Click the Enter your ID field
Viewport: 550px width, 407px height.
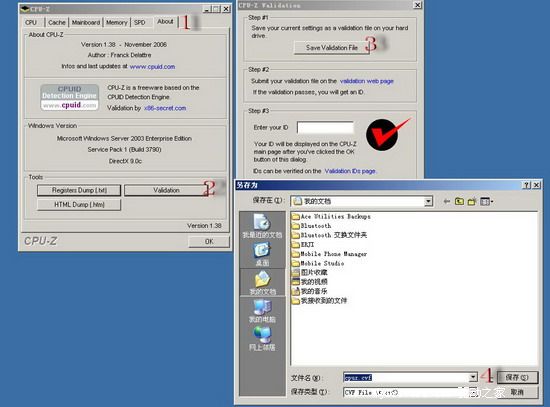pyautogui.click(x=325, y=127)
